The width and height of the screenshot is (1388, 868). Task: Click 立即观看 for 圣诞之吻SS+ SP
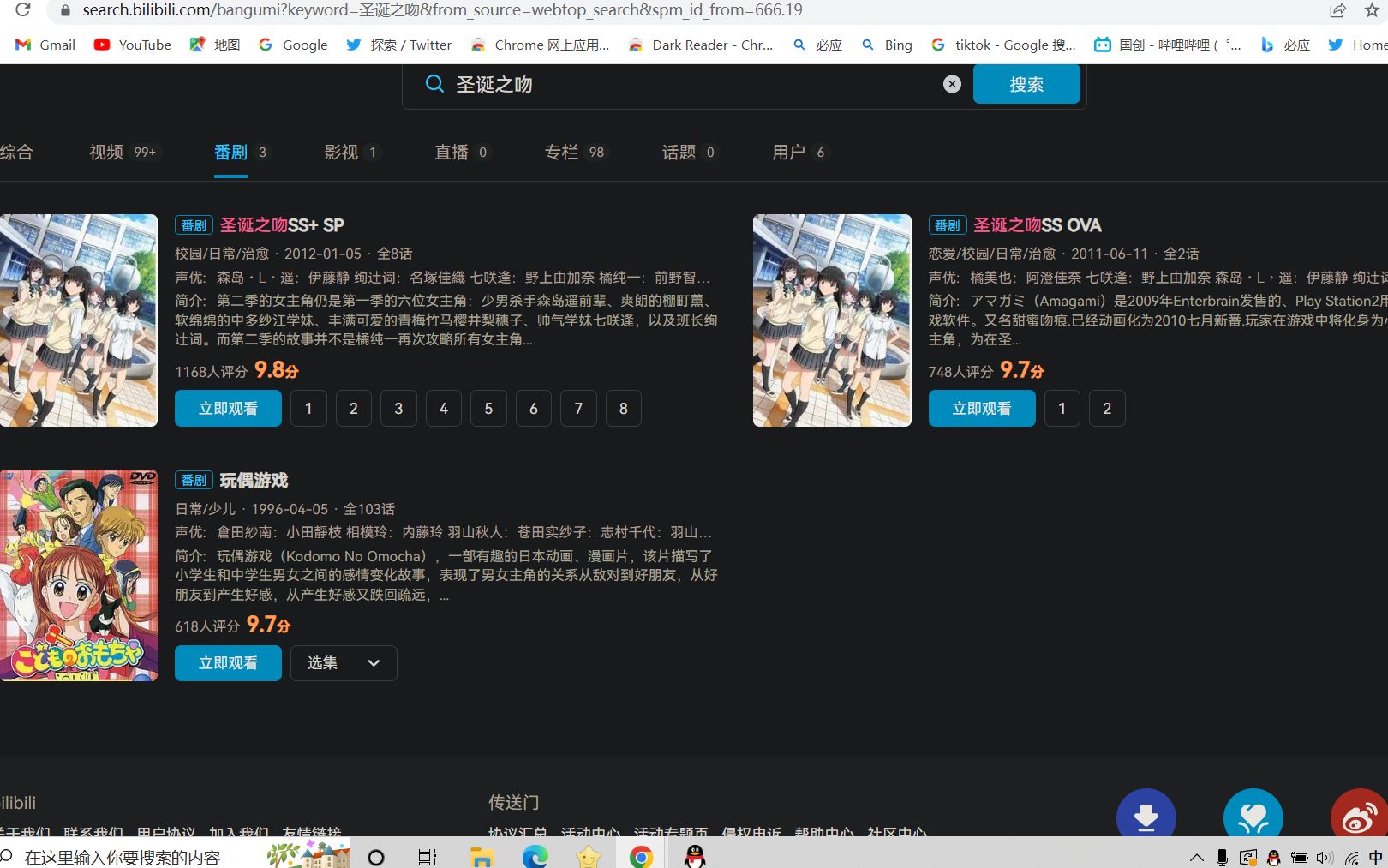click(228, 408)
